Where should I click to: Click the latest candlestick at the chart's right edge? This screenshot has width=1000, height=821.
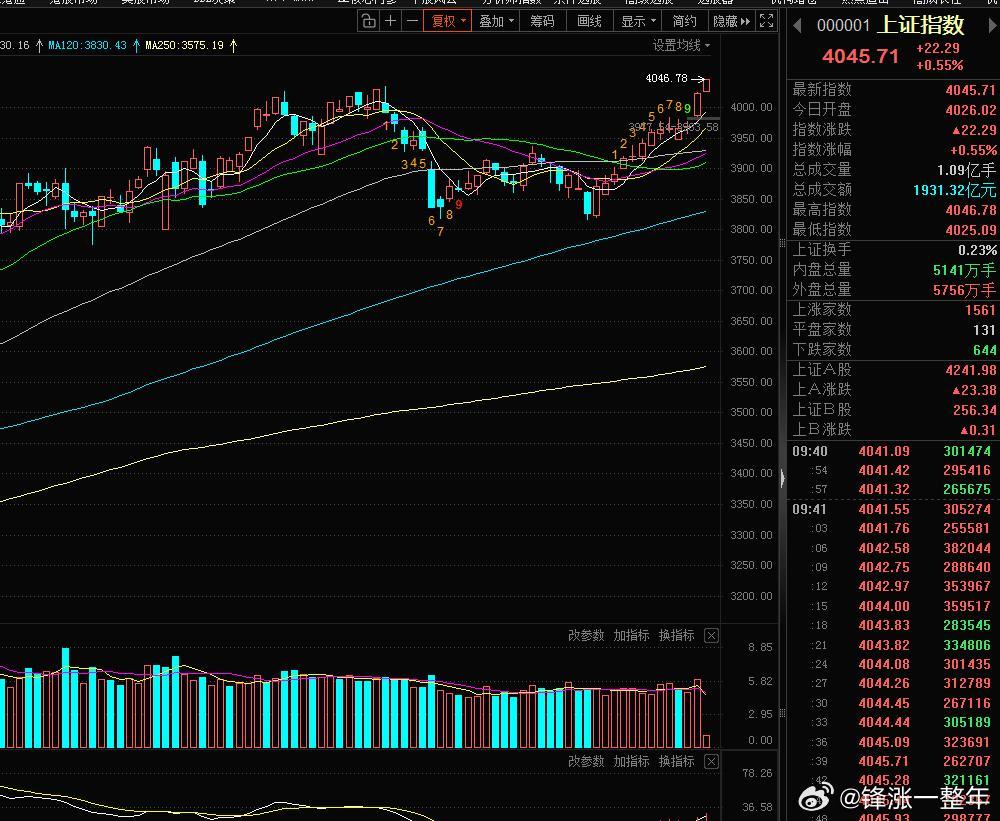click(707, 85)
